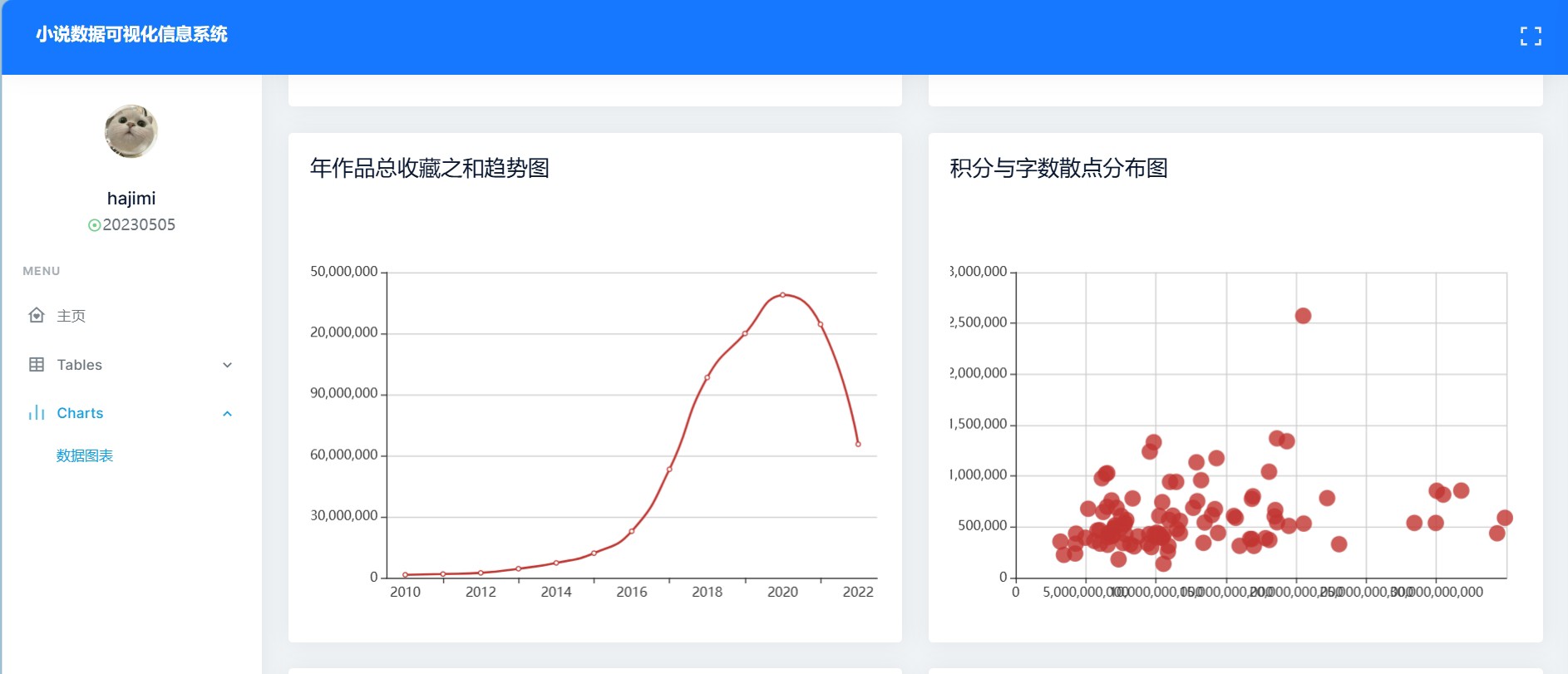Click the Tables grid icon
1568x674 pixels.
tap(37, 365)
